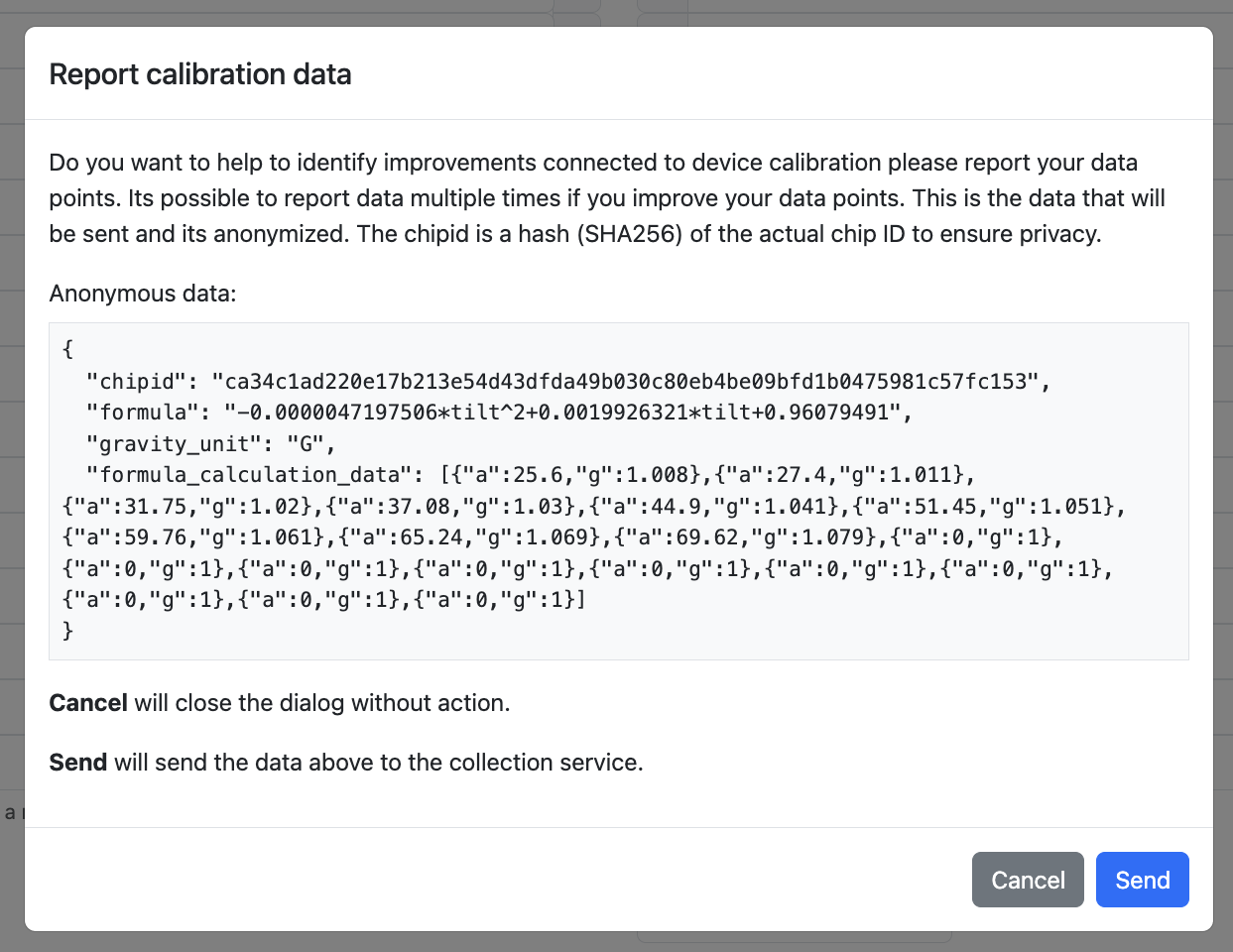Click the "G" gravity unit value

pos(306,443)
